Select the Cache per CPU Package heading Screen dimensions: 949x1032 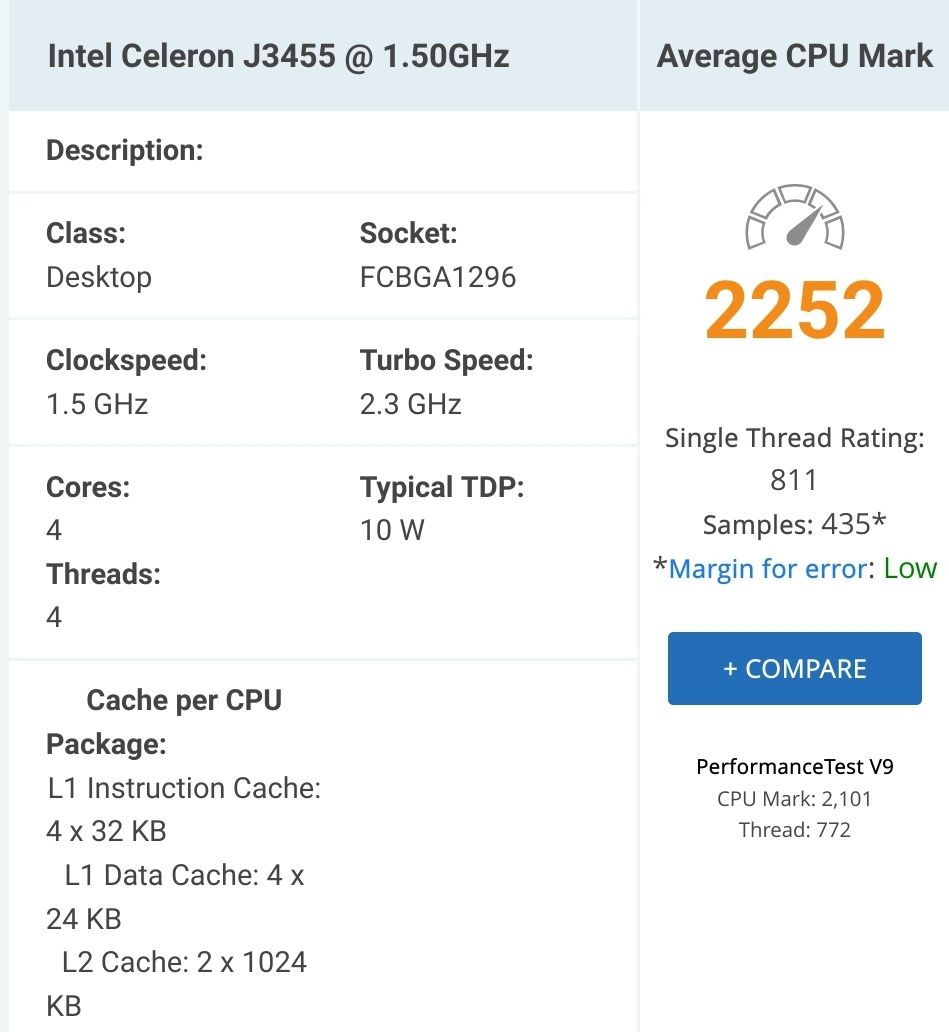[x=165, y=721]
